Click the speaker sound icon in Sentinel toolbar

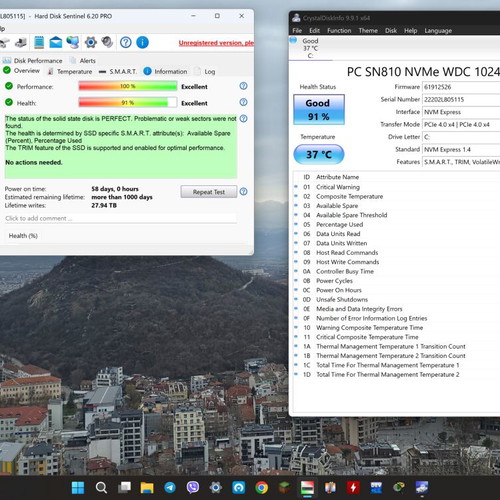(x=107, y=42)
